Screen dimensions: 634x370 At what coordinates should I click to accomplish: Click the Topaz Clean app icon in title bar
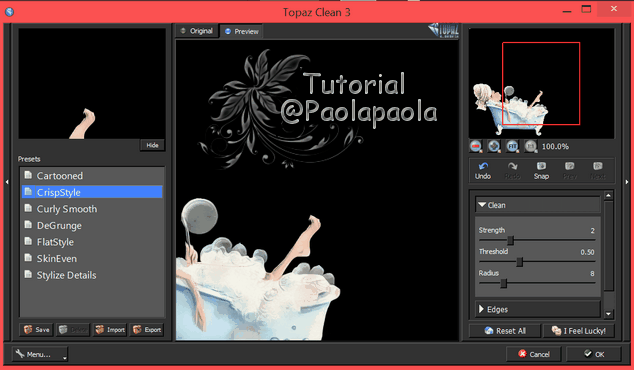click(9, 12)
